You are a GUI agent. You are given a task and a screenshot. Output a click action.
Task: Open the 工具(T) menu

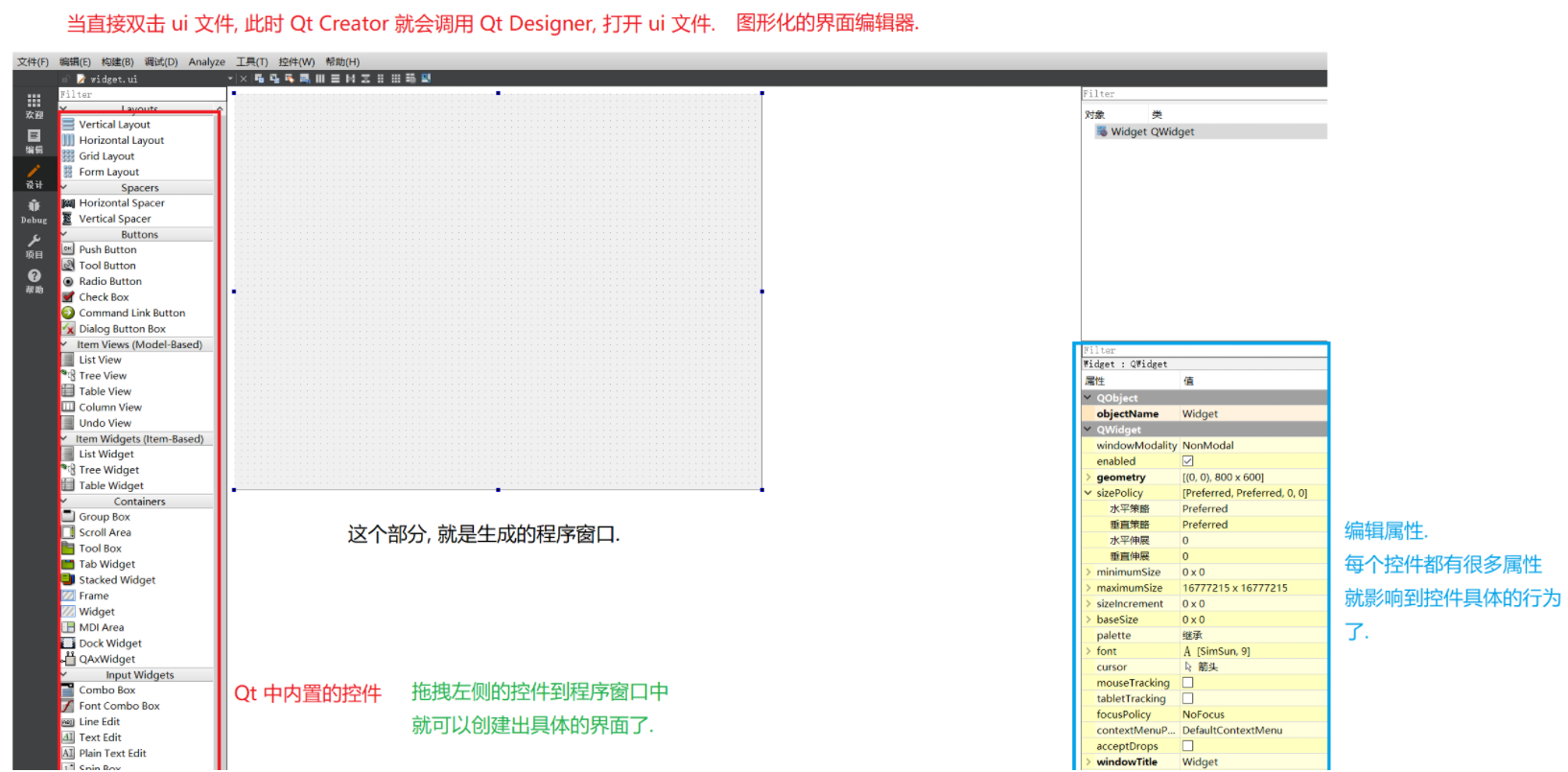pos(252,62)
